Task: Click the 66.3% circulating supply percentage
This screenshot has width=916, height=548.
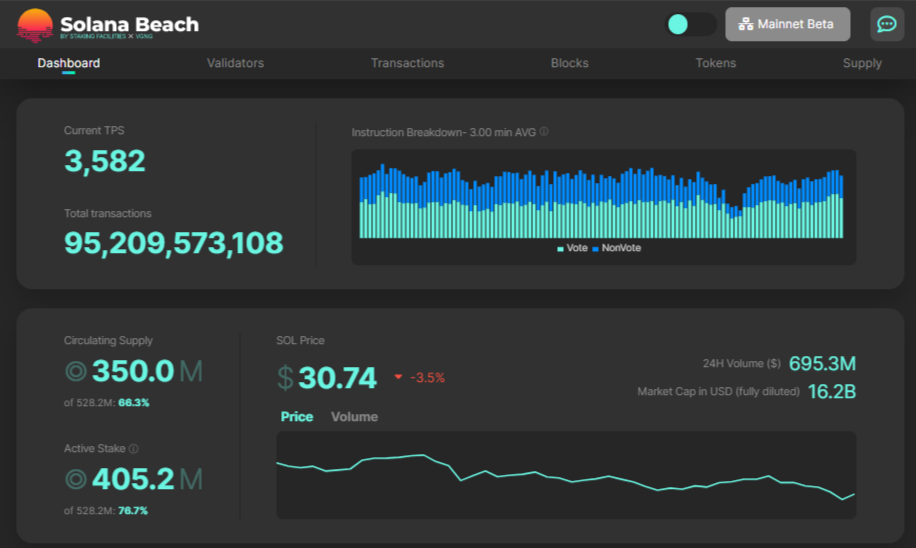Action: tap(134, 403)
